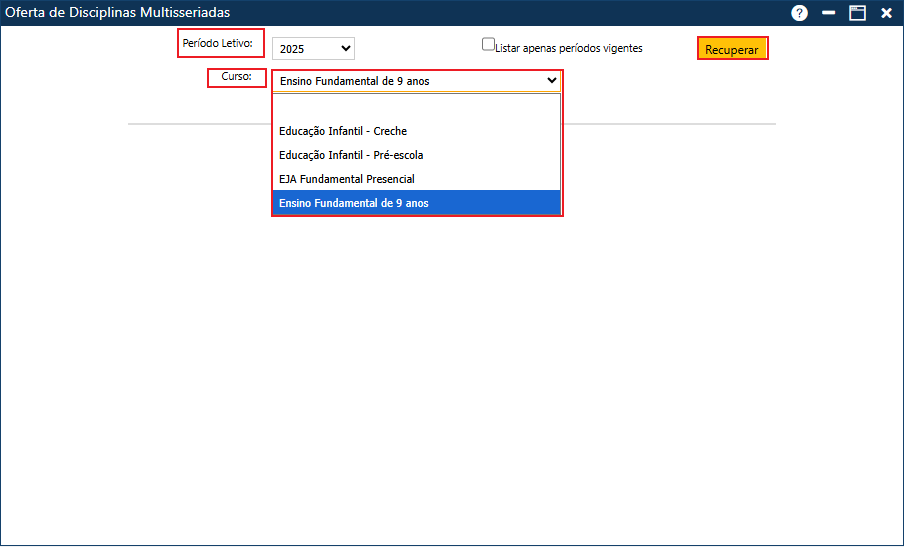The width and height of the screenshot is (904, 547).
Task: Select highlighted Ensino Fundamental de 9 anos option
Action: tap(354, 203)
